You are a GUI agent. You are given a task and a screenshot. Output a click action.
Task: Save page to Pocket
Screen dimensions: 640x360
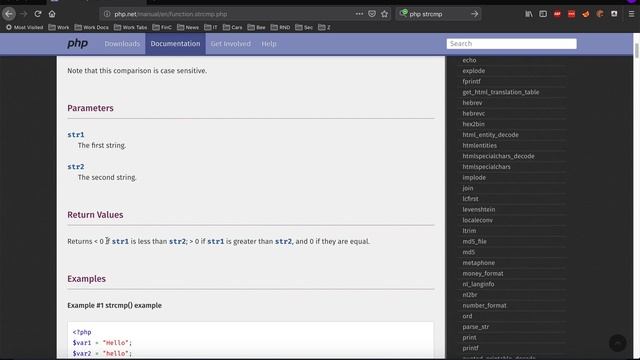click(x=372, y=14)
